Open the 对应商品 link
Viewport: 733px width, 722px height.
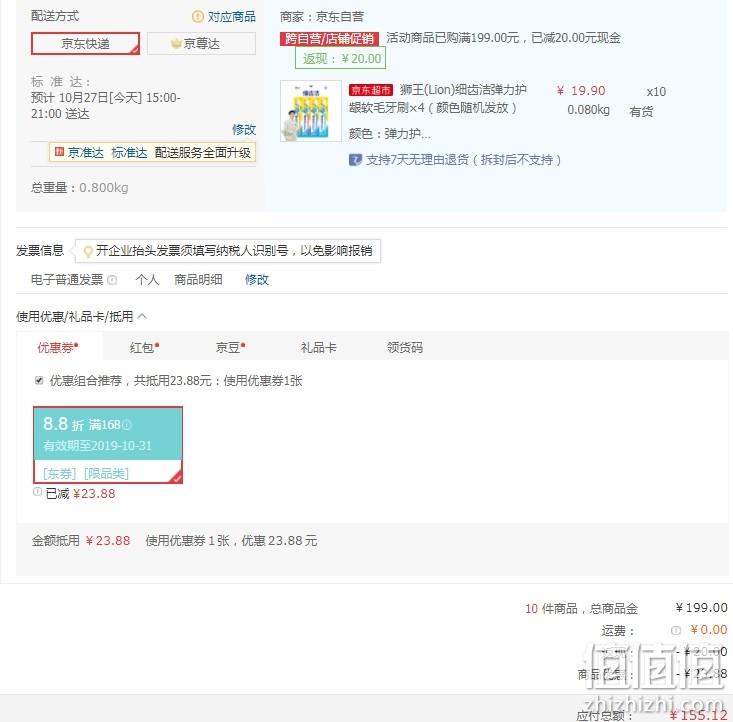231,17
